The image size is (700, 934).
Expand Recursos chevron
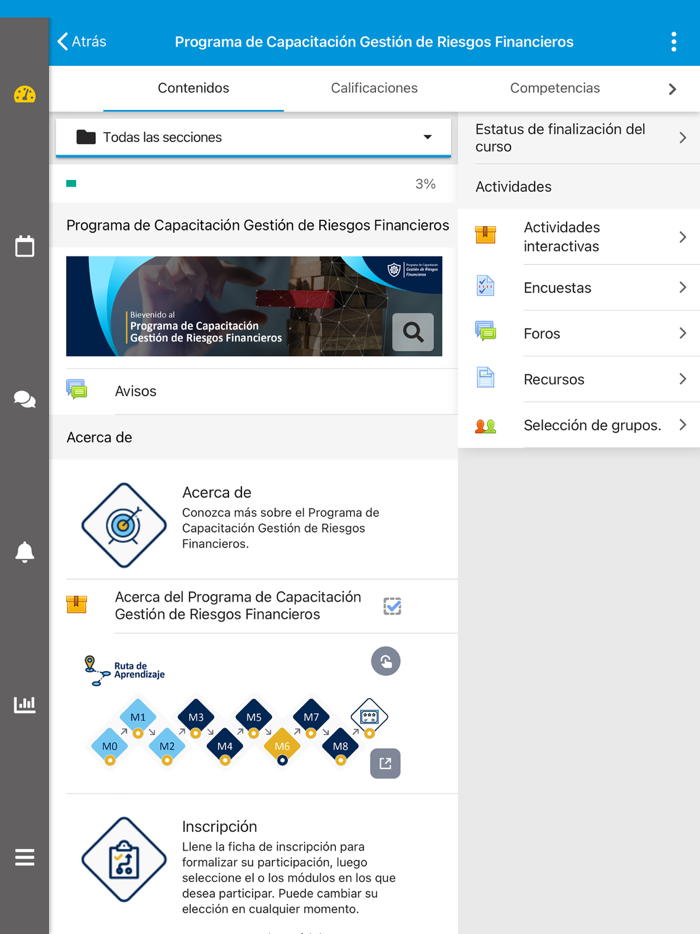[683, 379]
